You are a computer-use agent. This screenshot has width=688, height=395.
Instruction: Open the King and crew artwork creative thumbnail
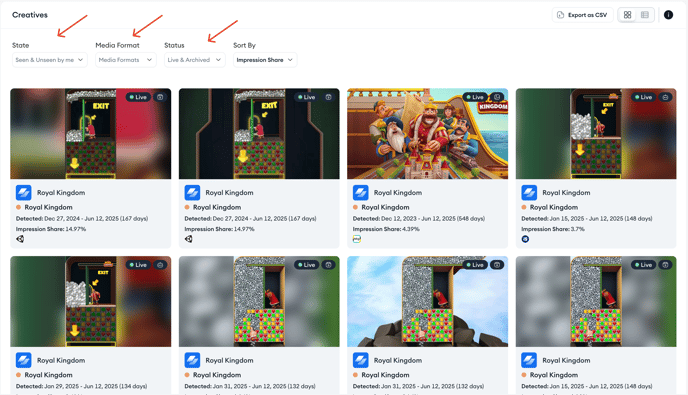[427, 134]
